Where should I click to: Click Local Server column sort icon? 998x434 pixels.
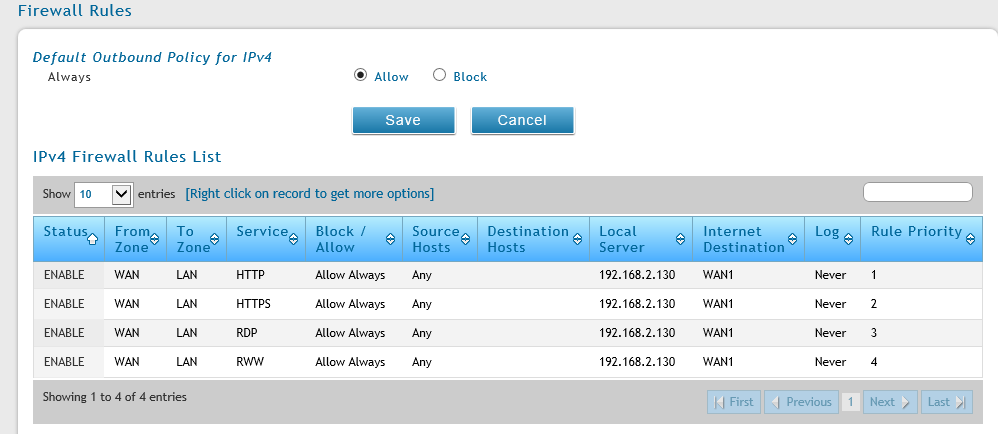pos(680,239)
